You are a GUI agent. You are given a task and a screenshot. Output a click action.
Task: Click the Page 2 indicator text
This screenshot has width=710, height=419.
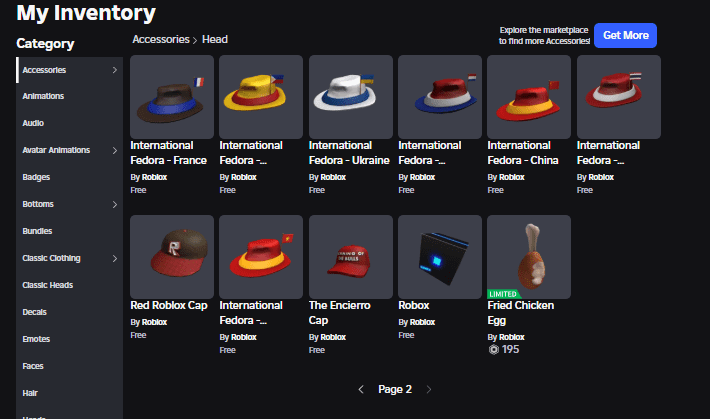(x=395, y=390)
